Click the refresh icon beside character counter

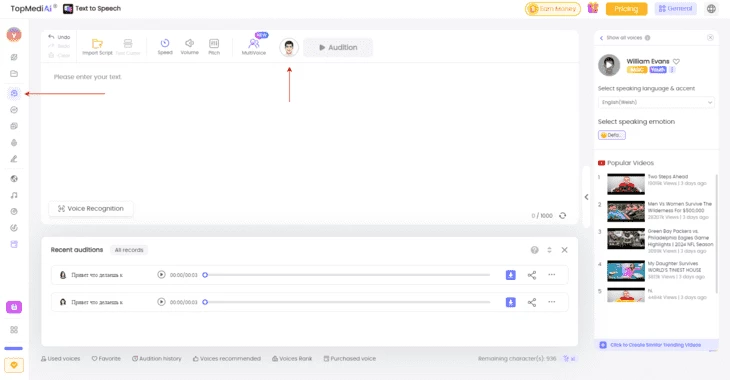(562, 216)
